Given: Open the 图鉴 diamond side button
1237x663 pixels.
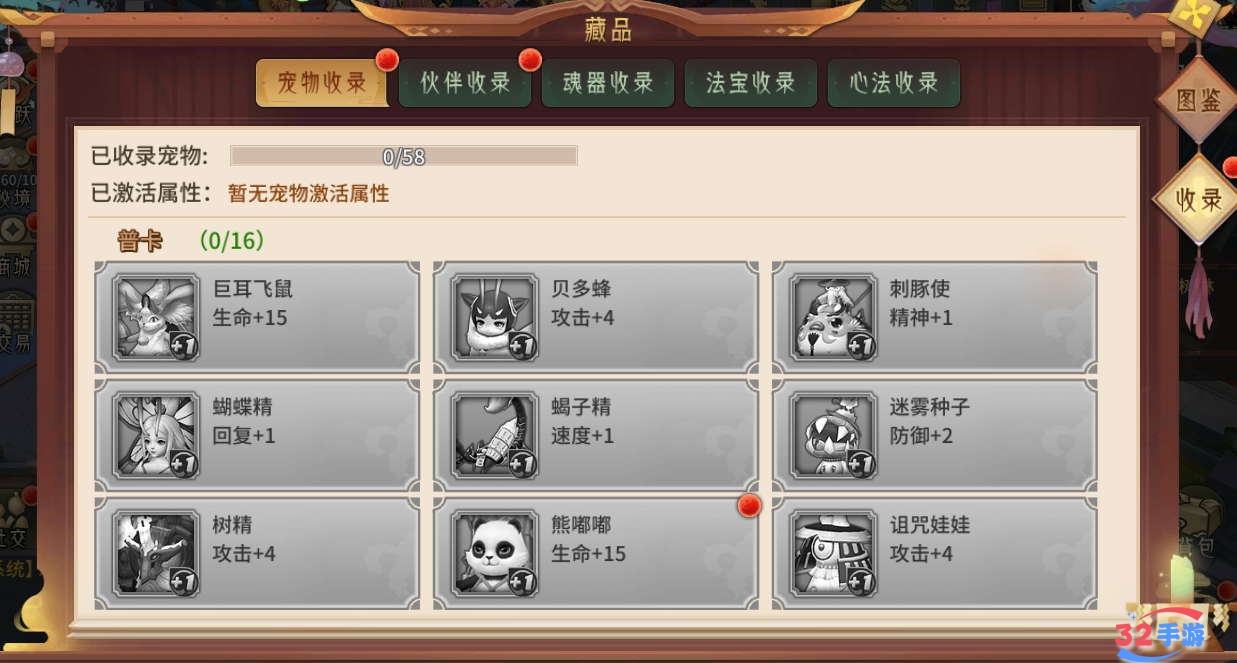Looking at the screenshot, I should coord(1198,100).
